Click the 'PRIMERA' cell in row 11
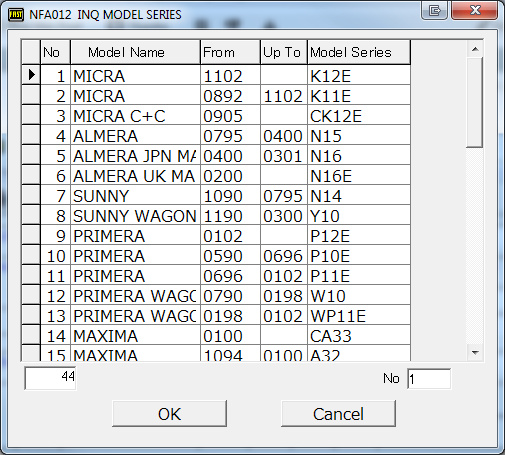 [x=135, y=275]
